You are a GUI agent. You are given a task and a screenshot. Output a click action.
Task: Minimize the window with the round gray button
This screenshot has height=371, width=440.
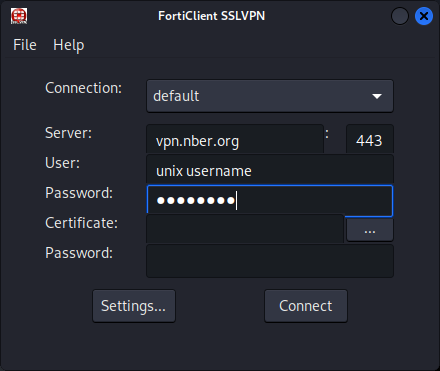(400, 16)
